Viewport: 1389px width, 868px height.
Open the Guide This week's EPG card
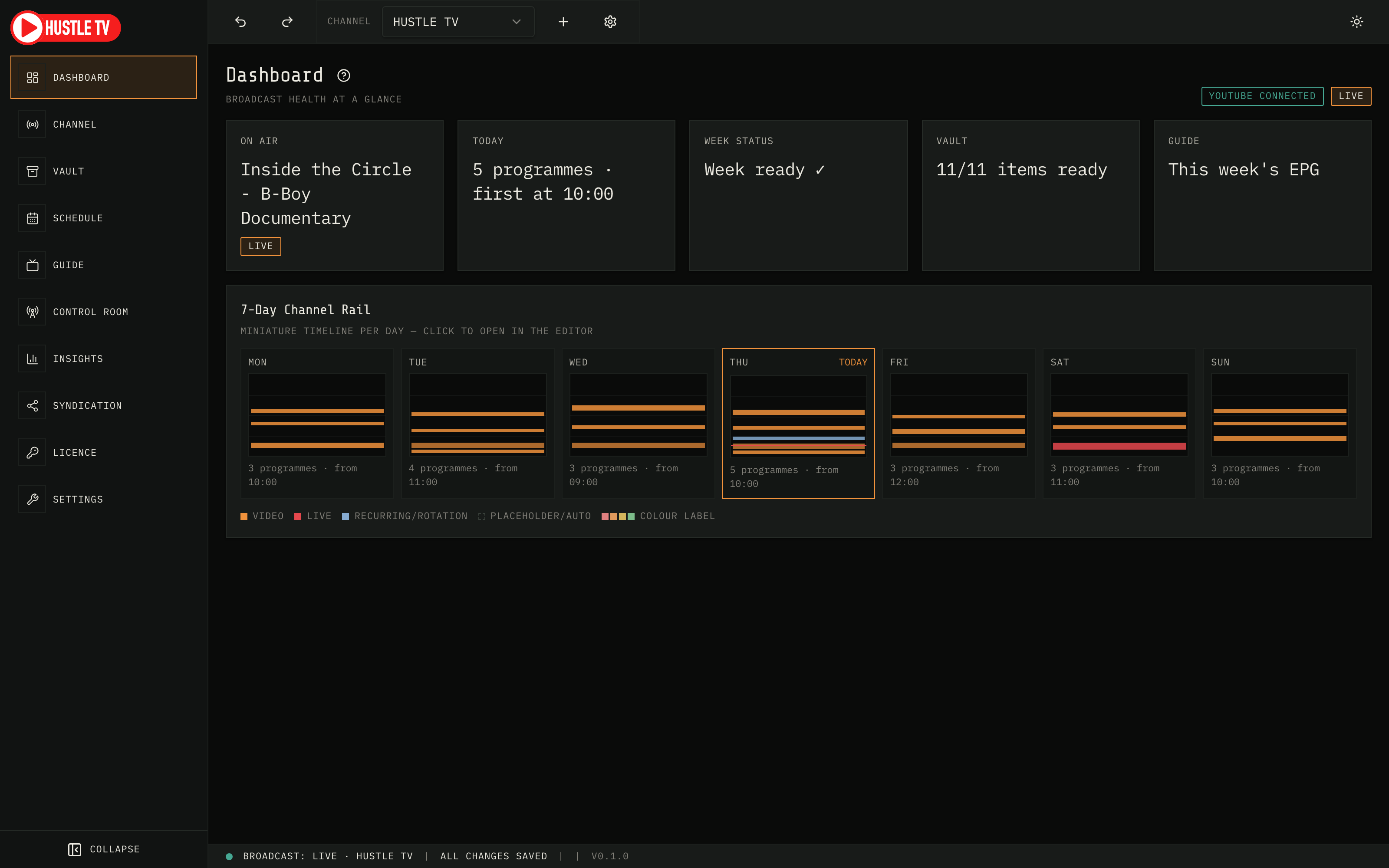(x=1262, y=195)
